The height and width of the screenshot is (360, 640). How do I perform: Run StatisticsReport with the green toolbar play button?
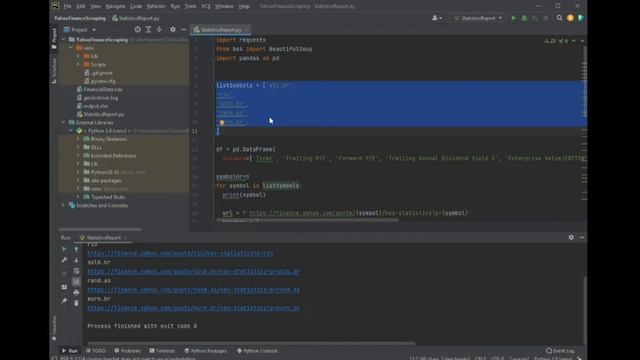(x=513, y=18)
